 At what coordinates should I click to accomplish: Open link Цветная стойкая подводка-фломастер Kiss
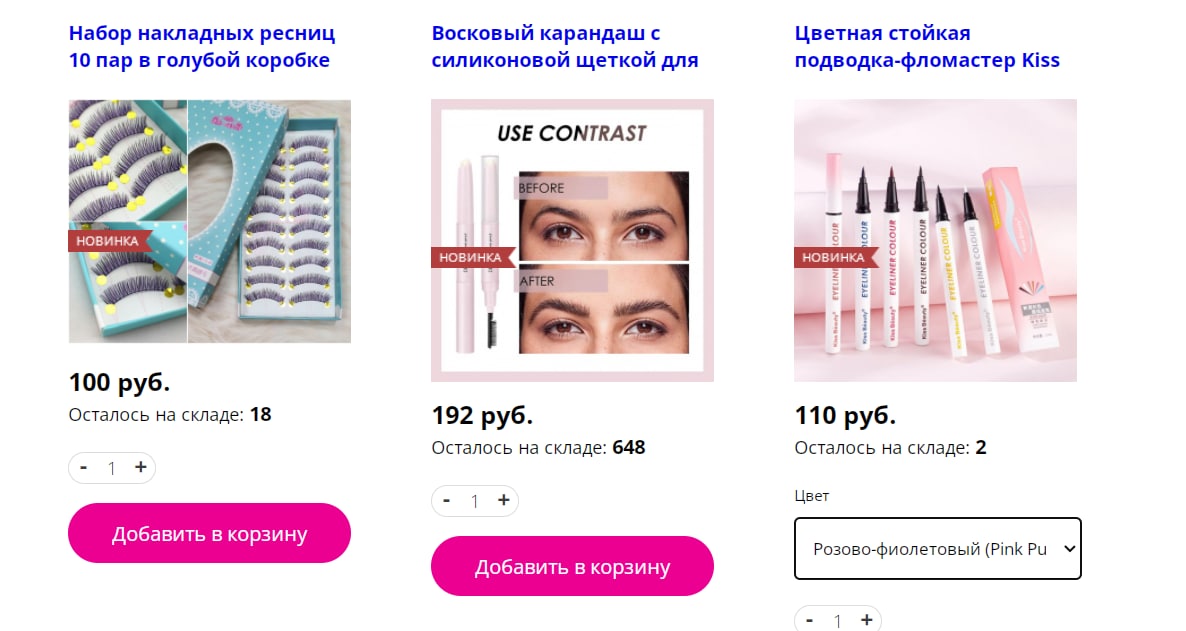pyautogui.click(x=927, y=47)
